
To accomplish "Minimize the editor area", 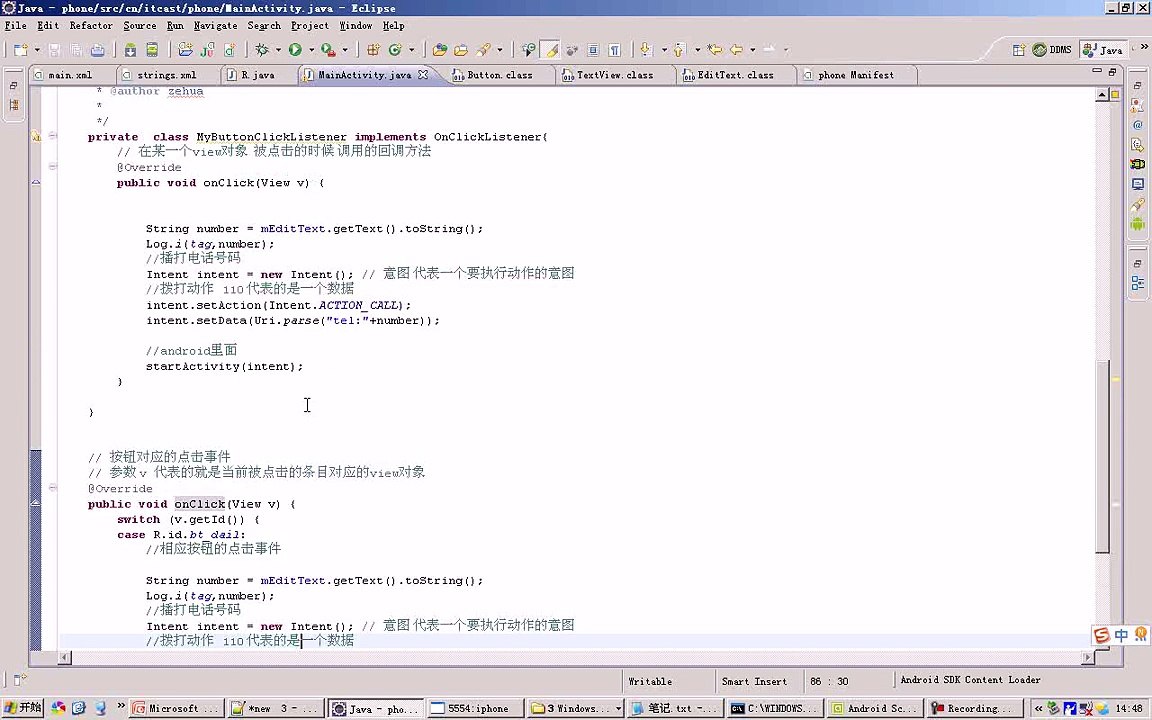I will point(1097,71).
